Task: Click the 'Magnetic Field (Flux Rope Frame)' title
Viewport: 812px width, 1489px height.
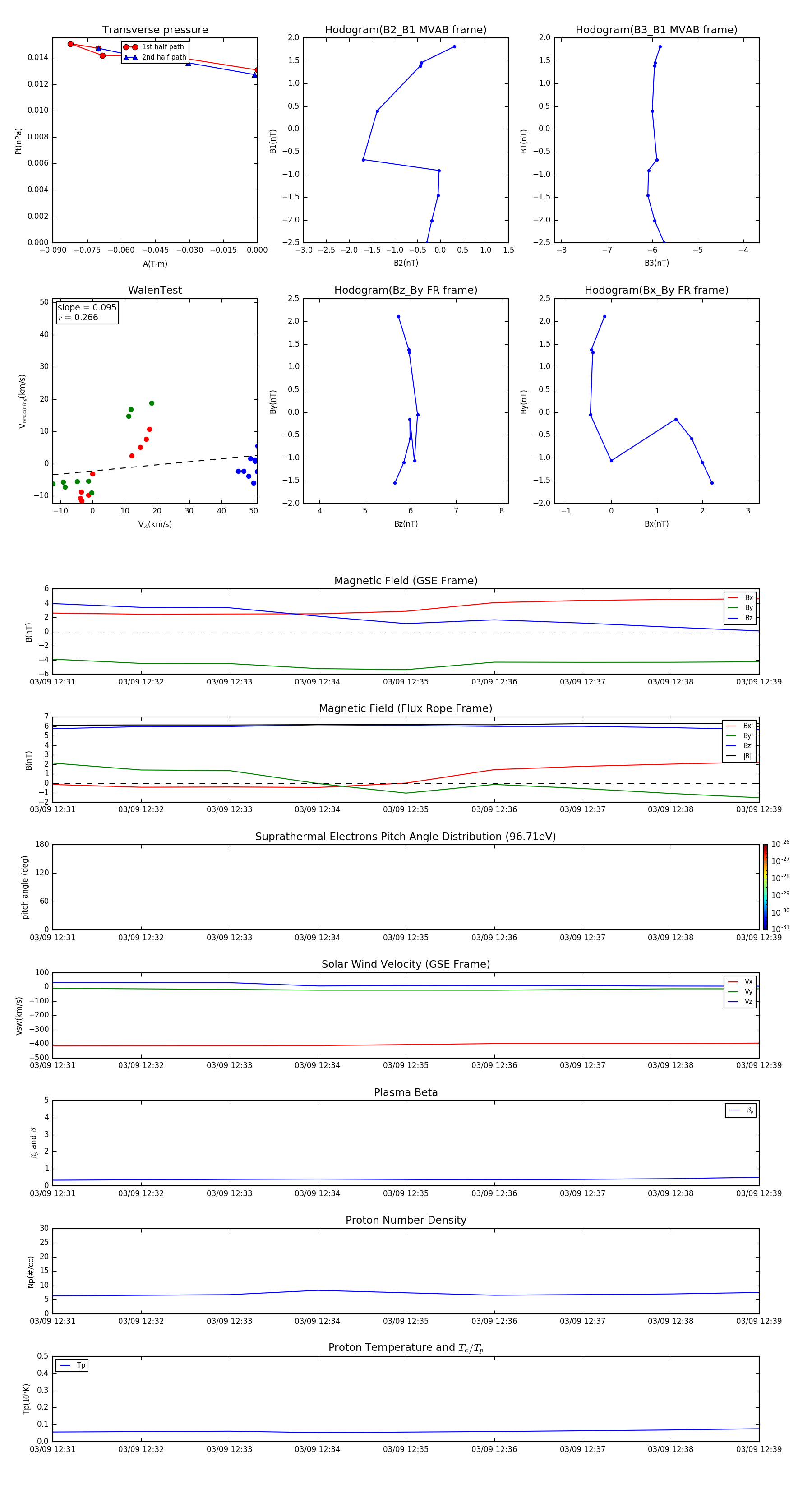Action: click(406, 709)
